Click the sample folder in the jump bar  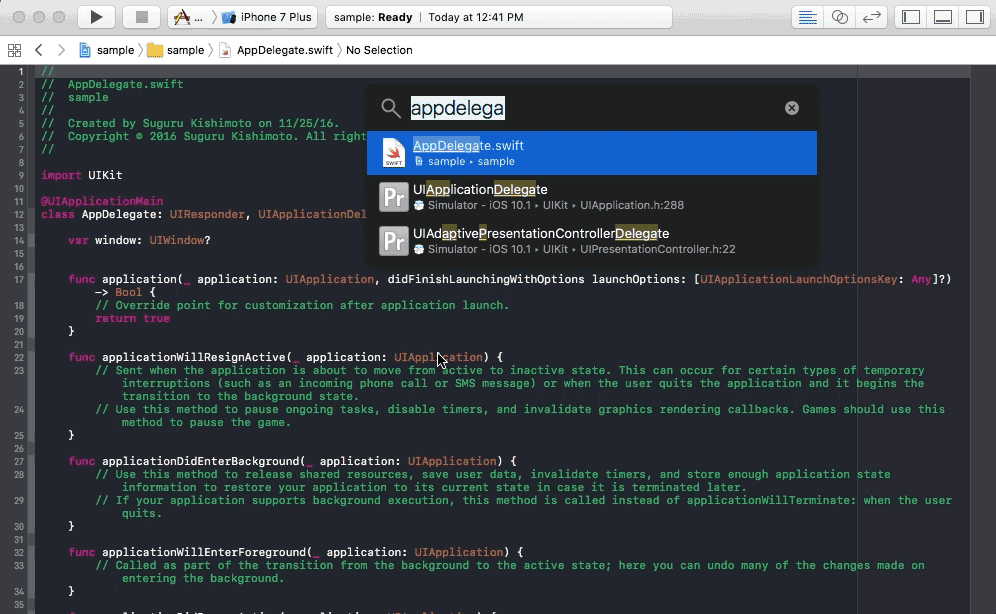(175, 50)
